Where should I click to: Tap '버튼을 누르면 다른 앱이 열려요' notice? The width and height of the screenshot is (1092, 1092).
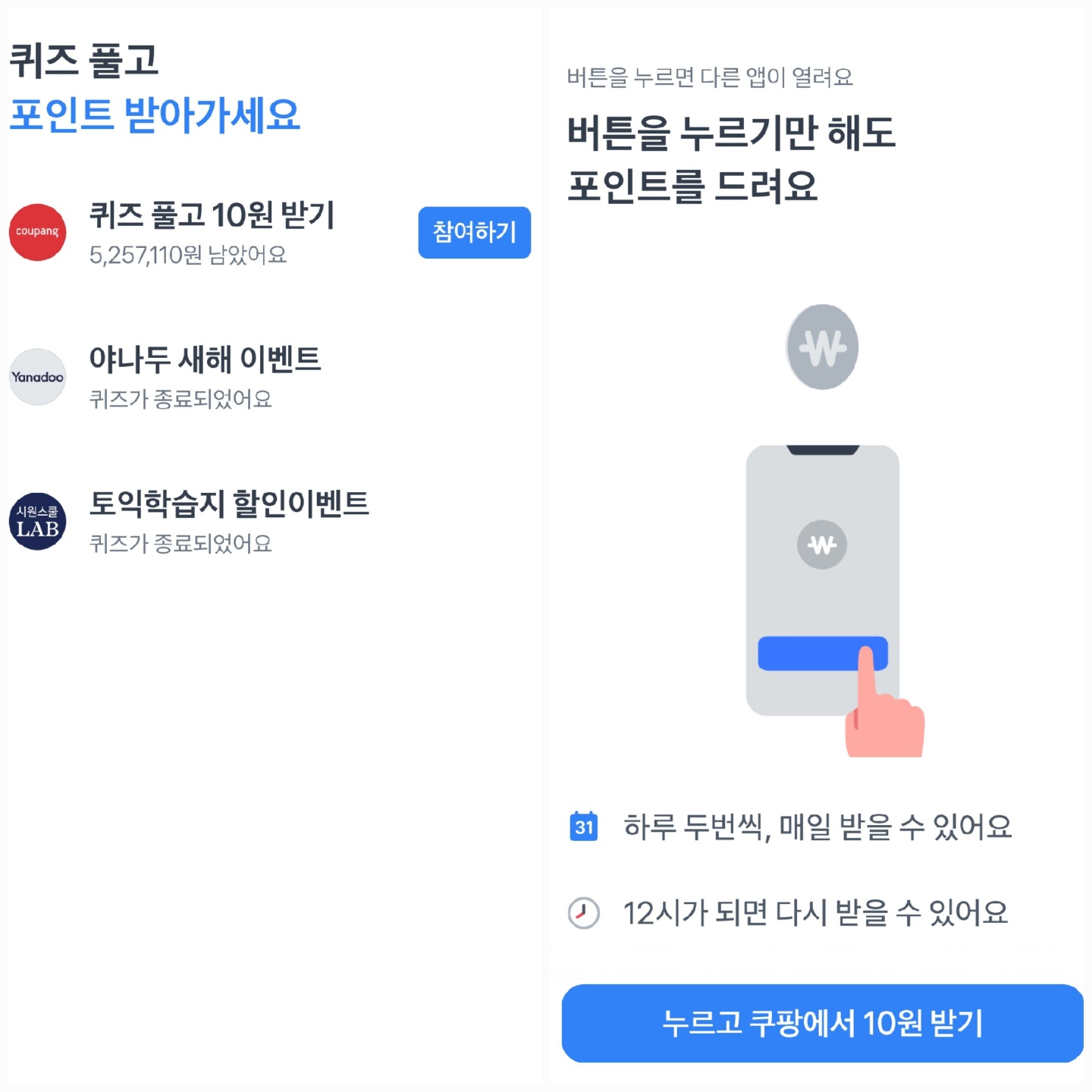click(x=711, y=74)
